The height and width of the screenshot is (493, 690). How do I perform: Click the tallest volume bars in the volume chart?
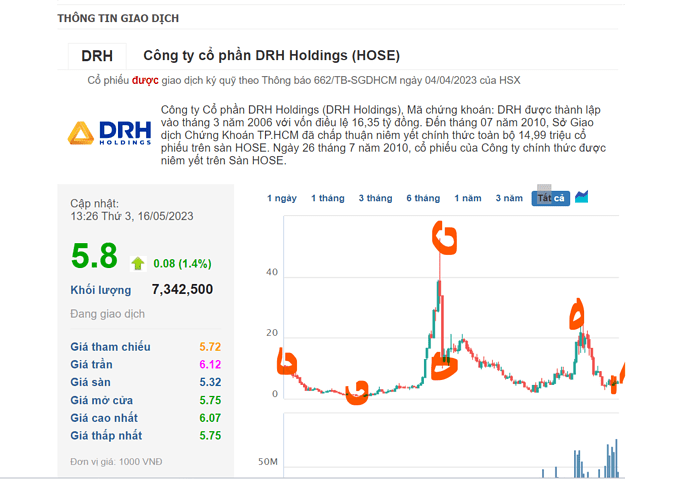click(x=613, y=459)
